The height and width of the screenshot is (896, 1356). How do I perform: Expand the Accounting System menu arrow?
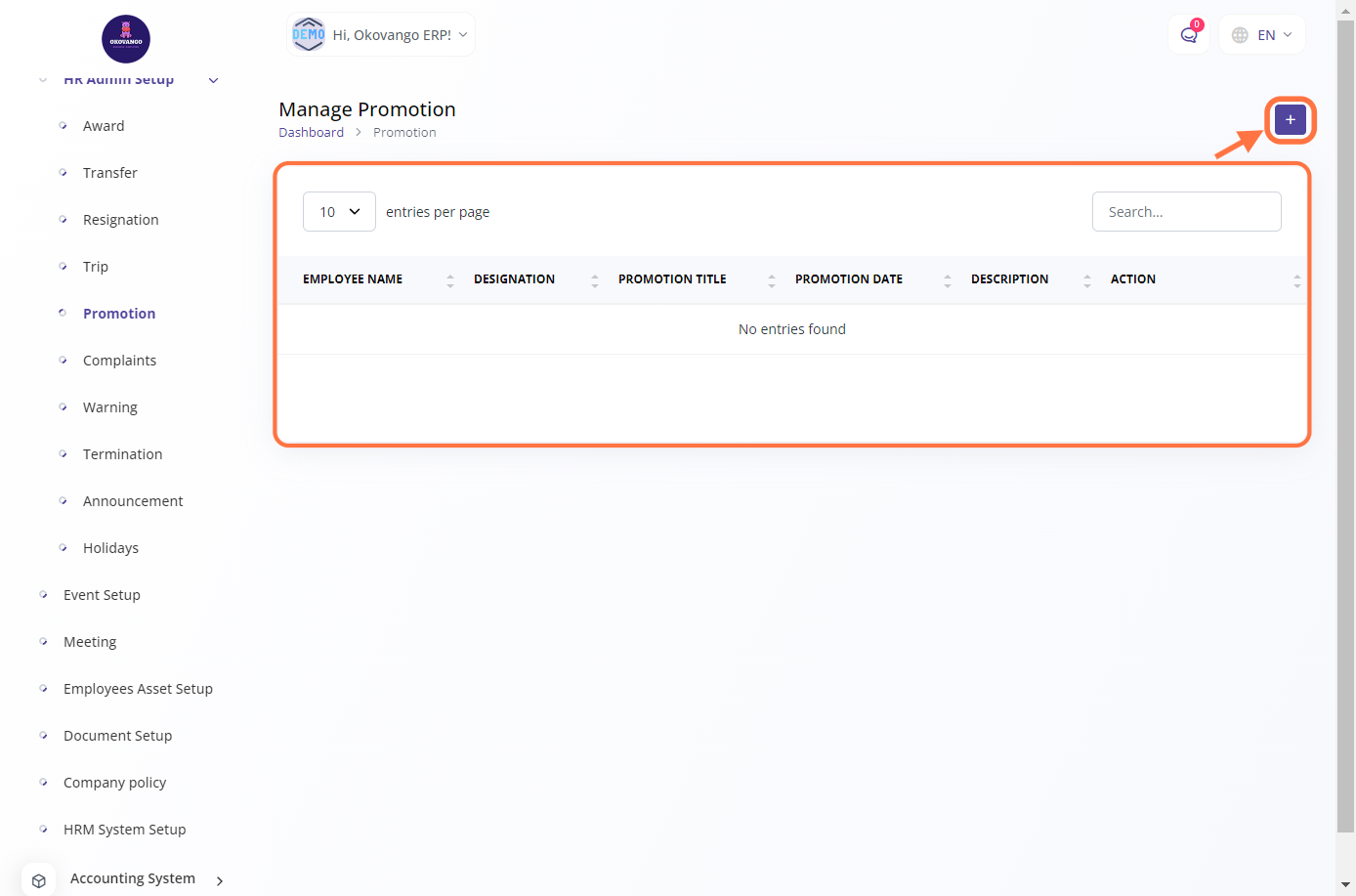(x=220, y=880)
